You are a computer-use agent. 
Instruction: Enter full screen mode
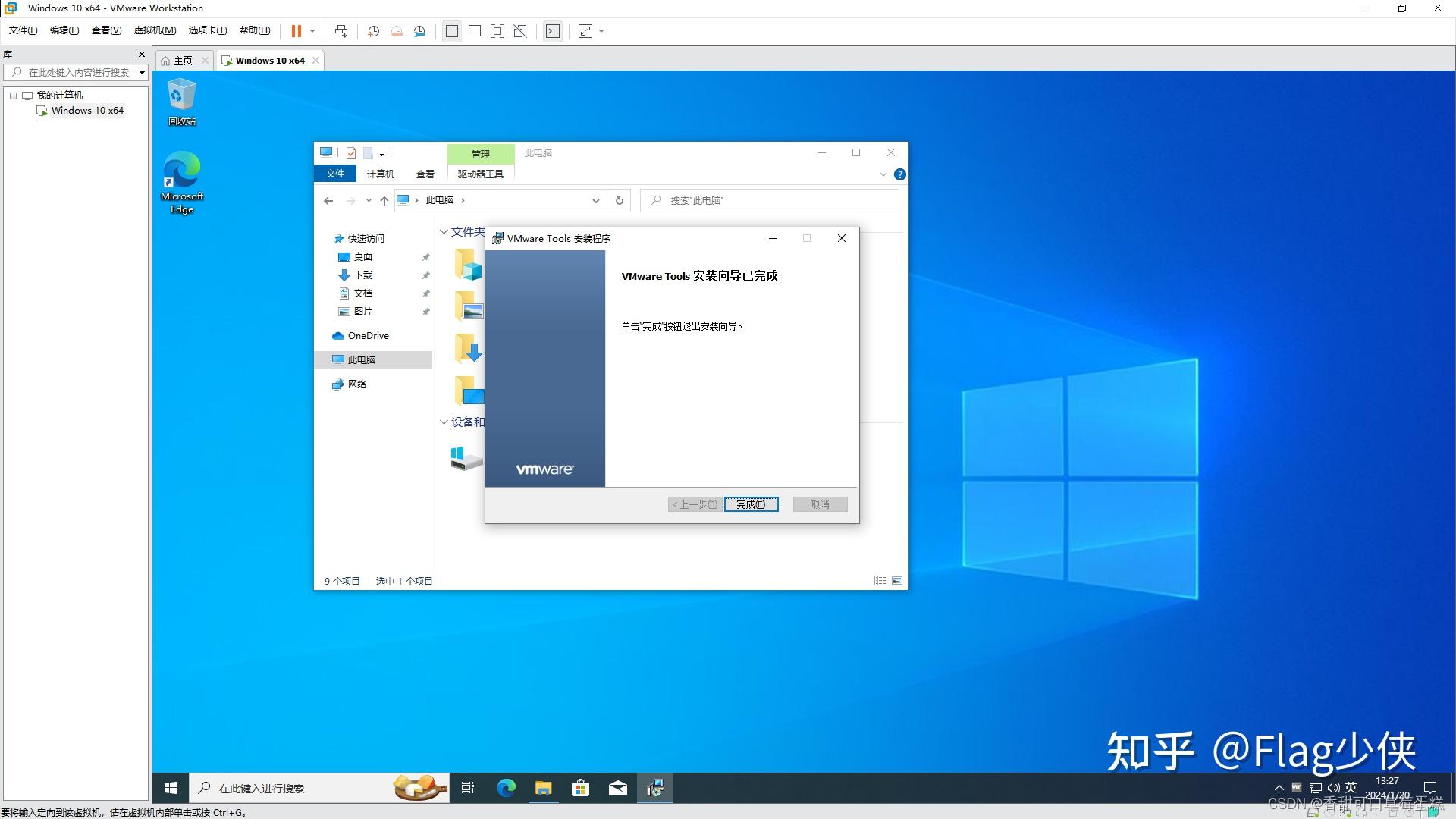click(497, 31)
